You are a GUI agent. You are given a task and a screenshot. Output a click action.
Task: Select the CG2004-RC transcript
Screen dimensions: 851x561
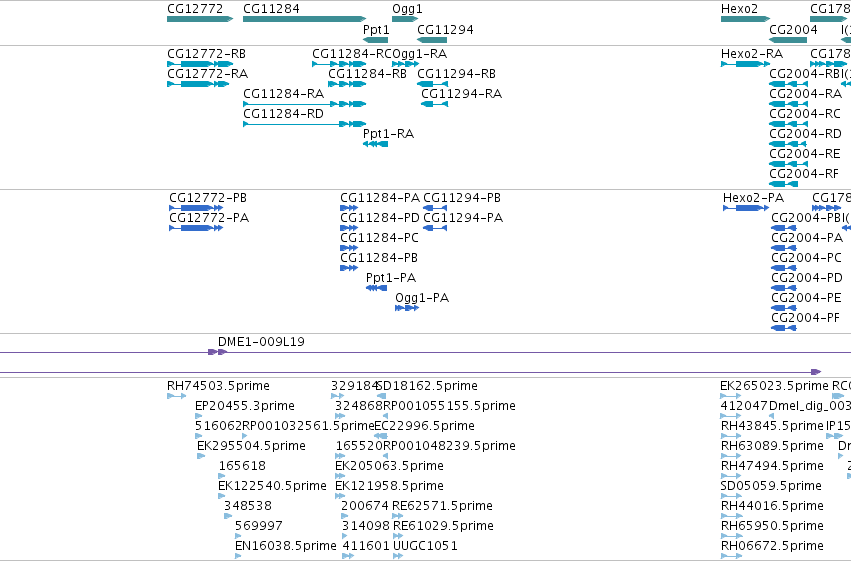[788, 124]
